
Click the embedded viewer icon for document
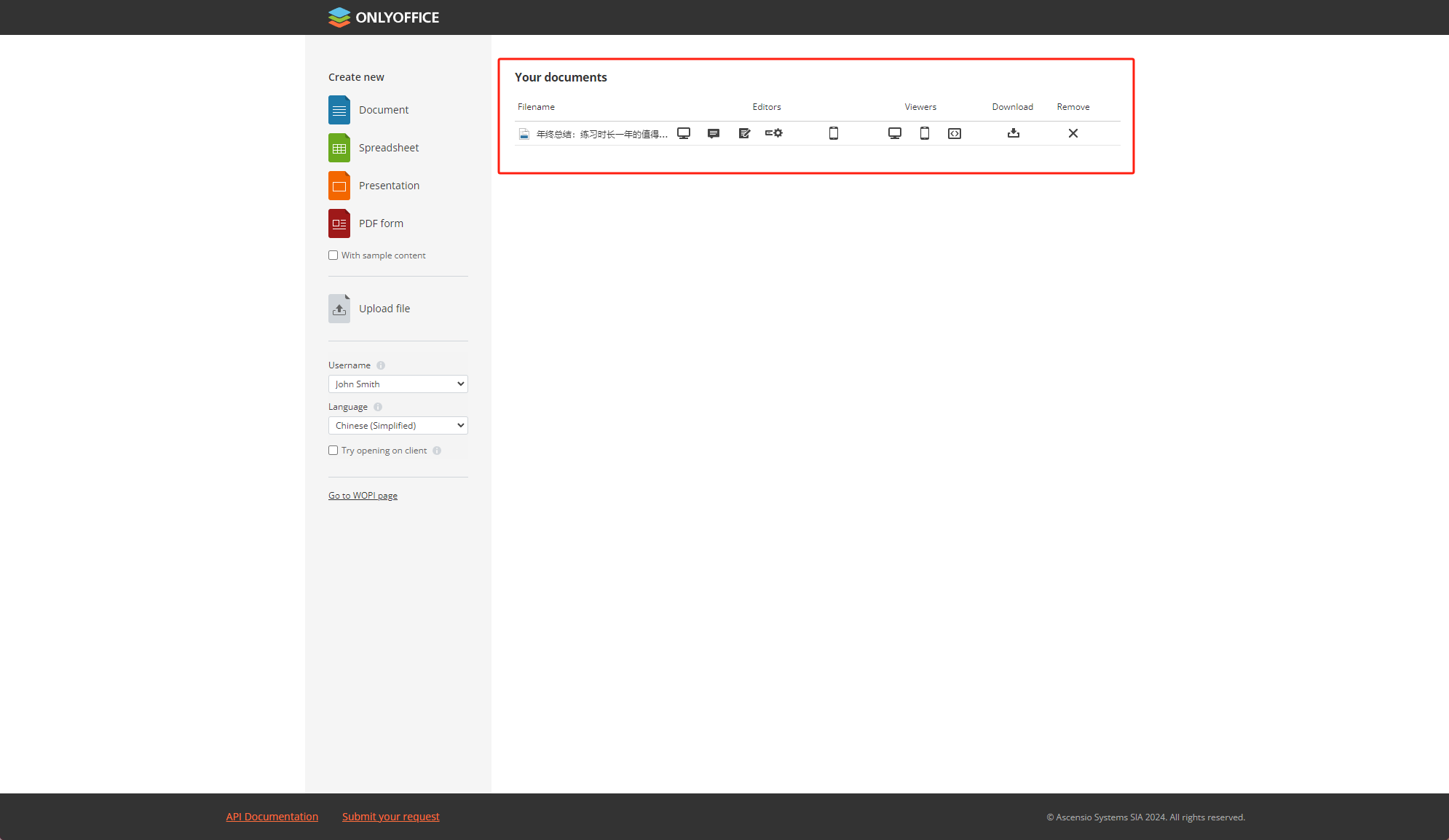tap(955, 133)
